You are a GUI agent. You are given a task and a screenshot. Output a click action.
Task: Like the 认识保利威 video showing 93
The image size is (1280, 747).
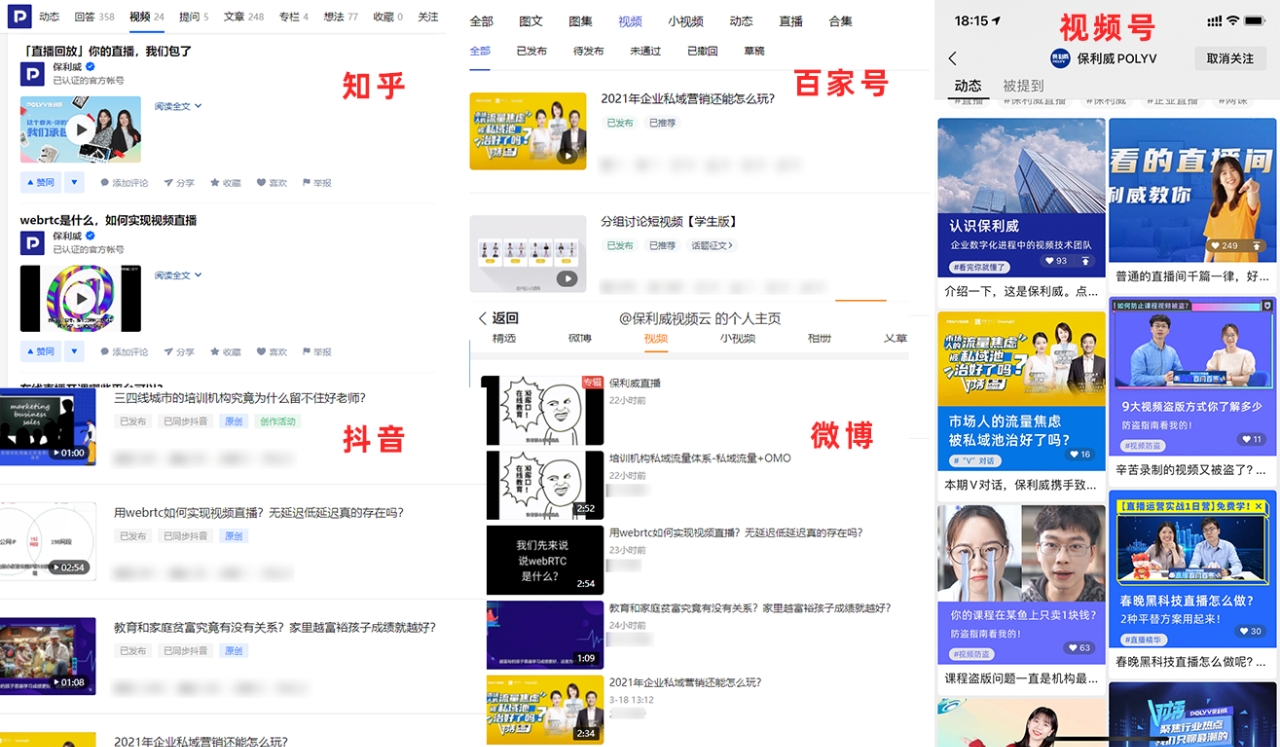(1055, 261)
